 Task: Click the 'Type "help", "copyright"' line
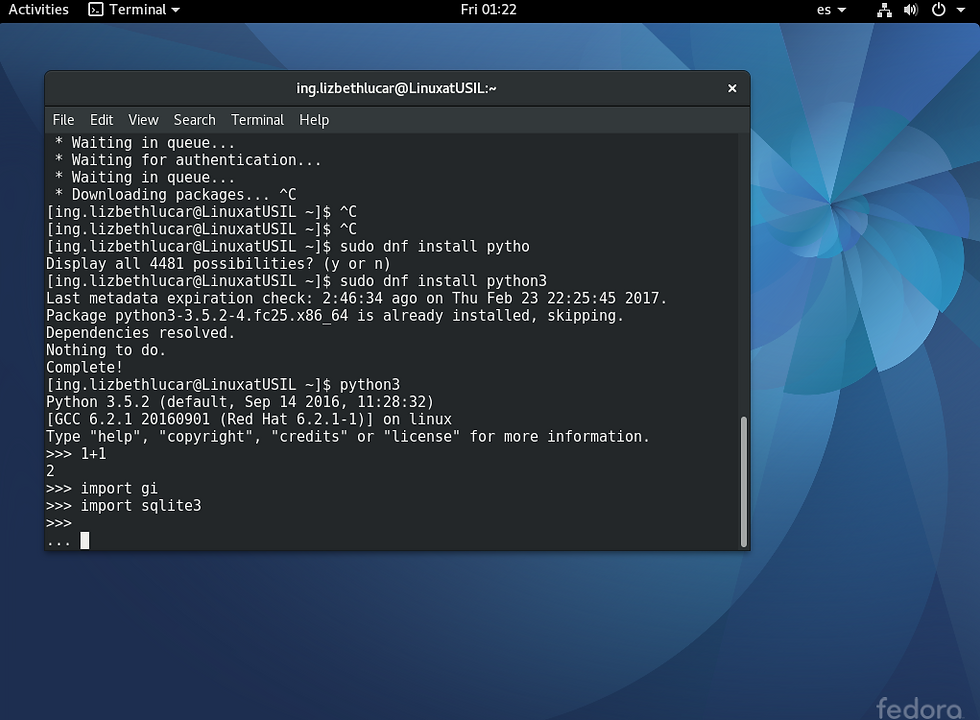pyautogui.click(x=348, y=436)
